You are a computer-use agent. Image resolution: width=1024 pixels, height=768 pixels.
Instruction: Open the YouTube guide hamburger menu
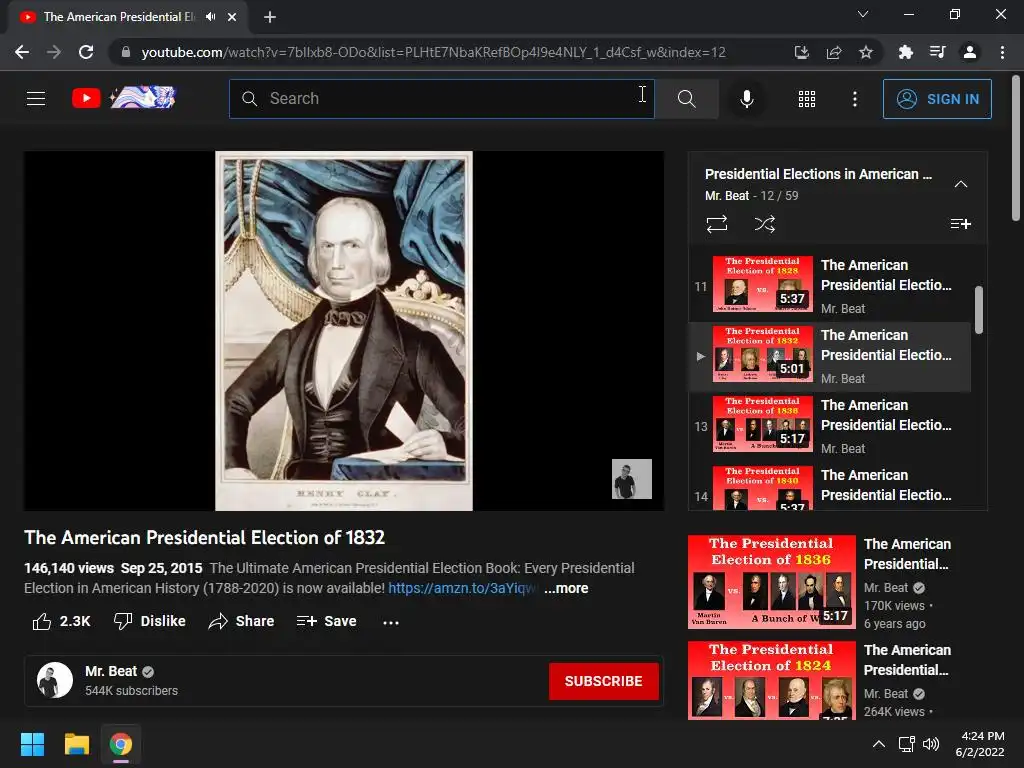coord(36,99)
